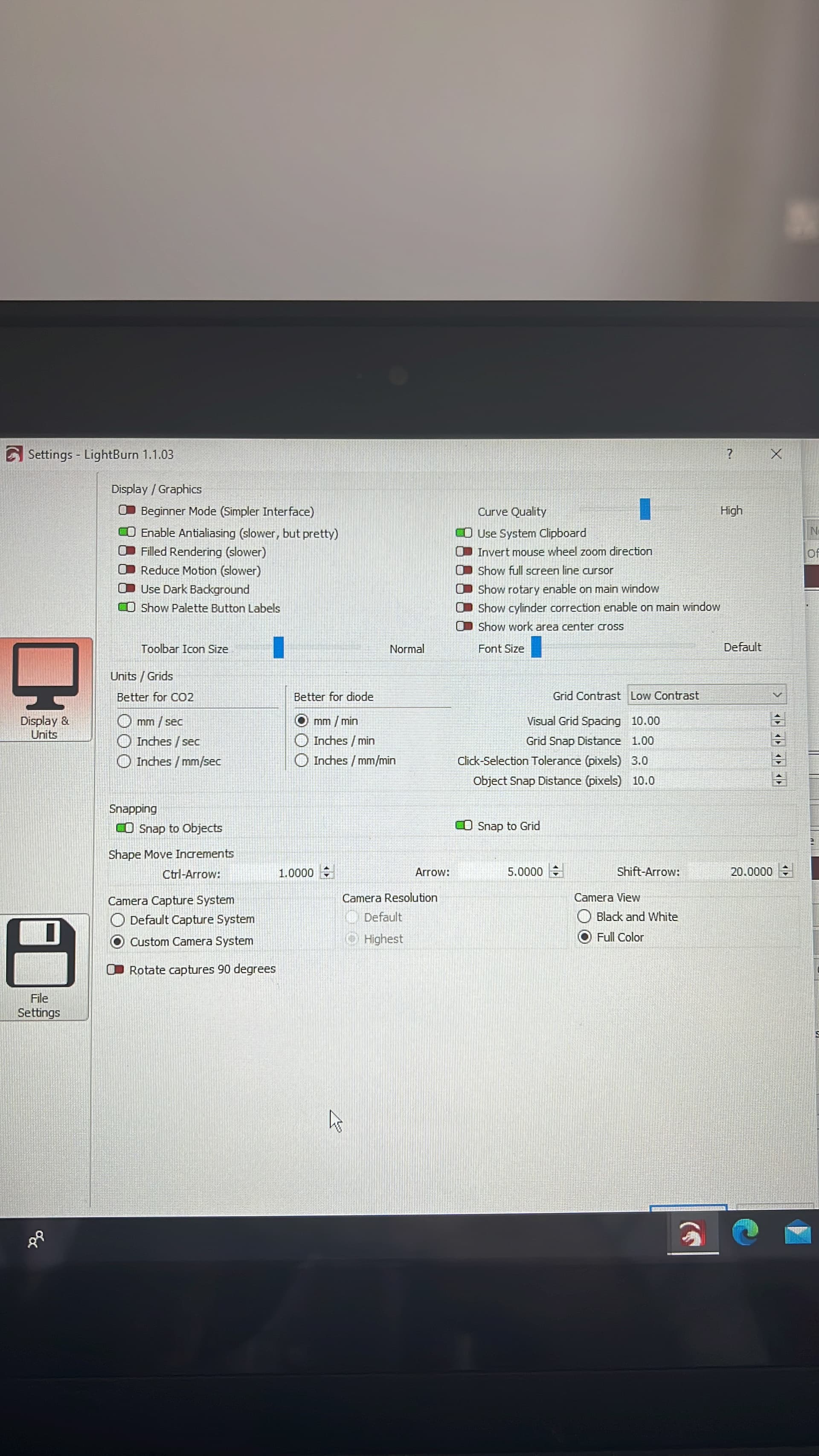Screen dimensions: 819x1456
Task: Click the Grid Snap Distance value field
Action: coord(699,741)
